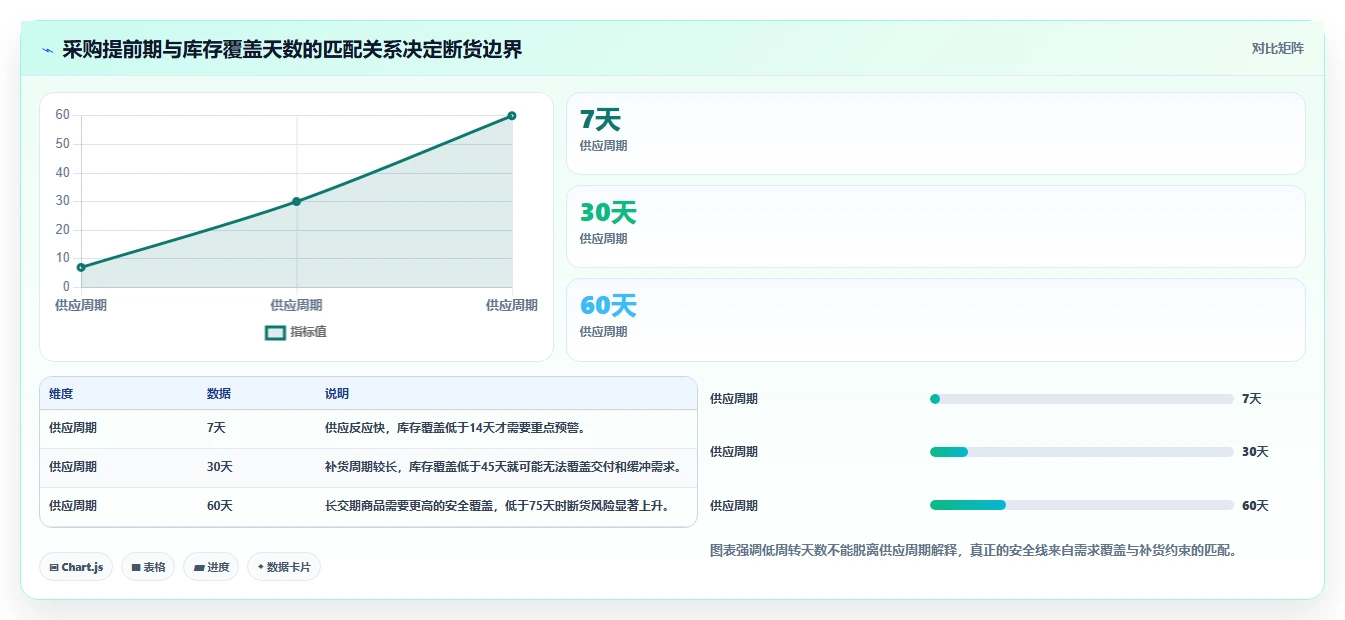Click the 进度 tag chip

coord(211,567)
